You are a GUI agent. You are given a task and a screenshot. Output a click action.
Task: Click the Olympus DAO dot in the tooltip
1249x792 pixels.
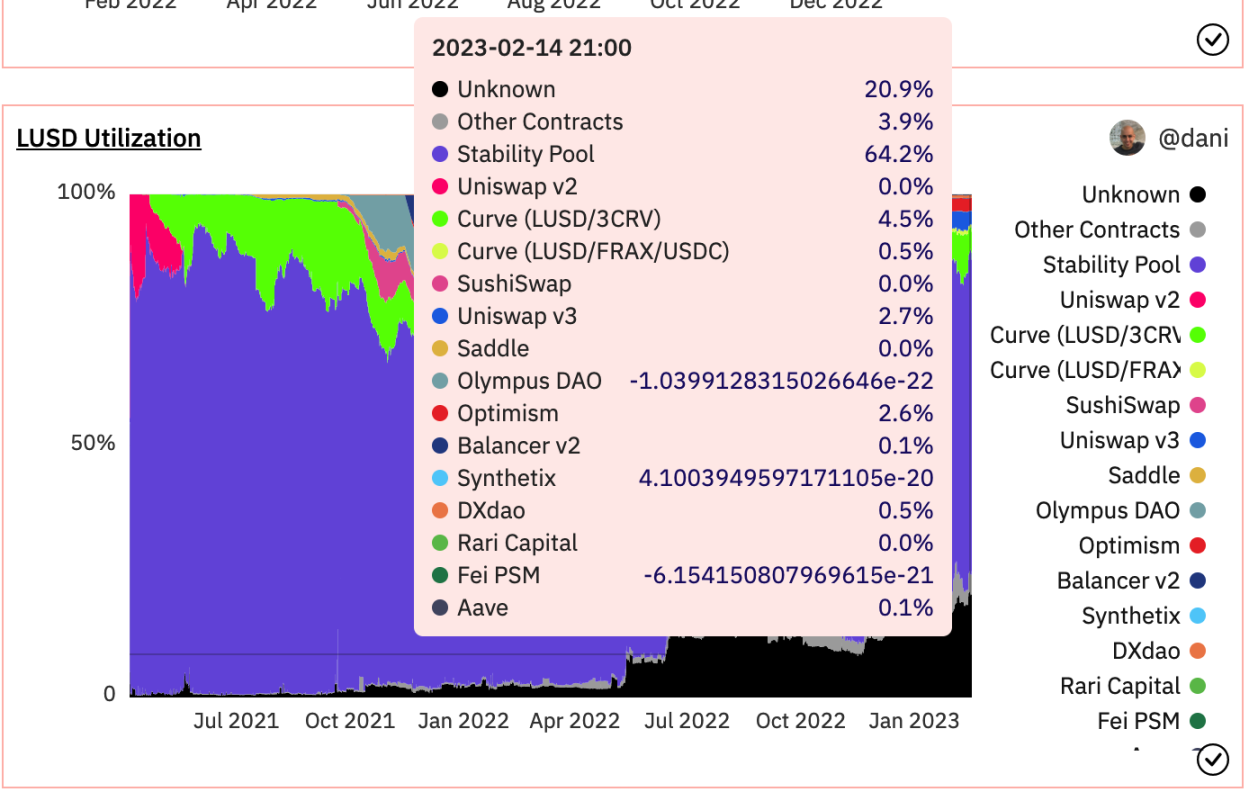tap(439, 382)
